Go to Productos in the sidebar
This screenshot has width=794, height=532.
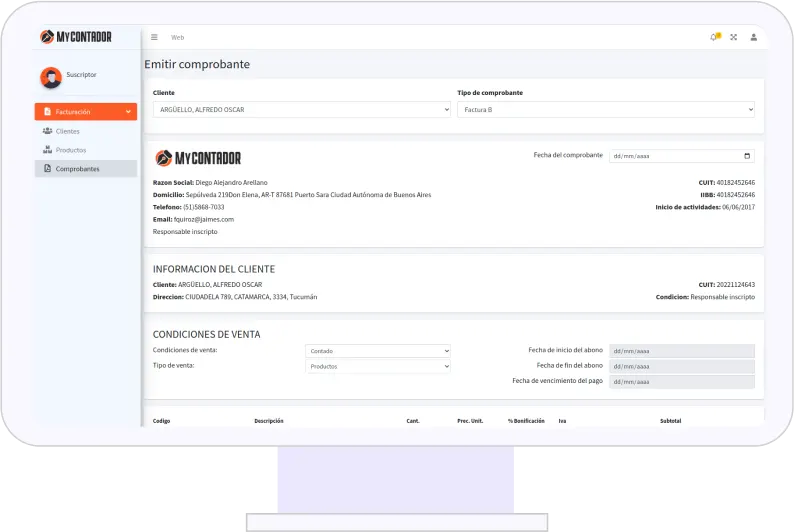pyautogui.click(x=70, y=150)
